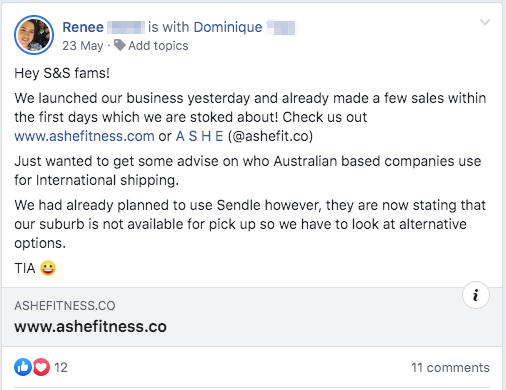Select the Add topics text
Viewport: 506px width, 390px height.
[x=158, y=46]
